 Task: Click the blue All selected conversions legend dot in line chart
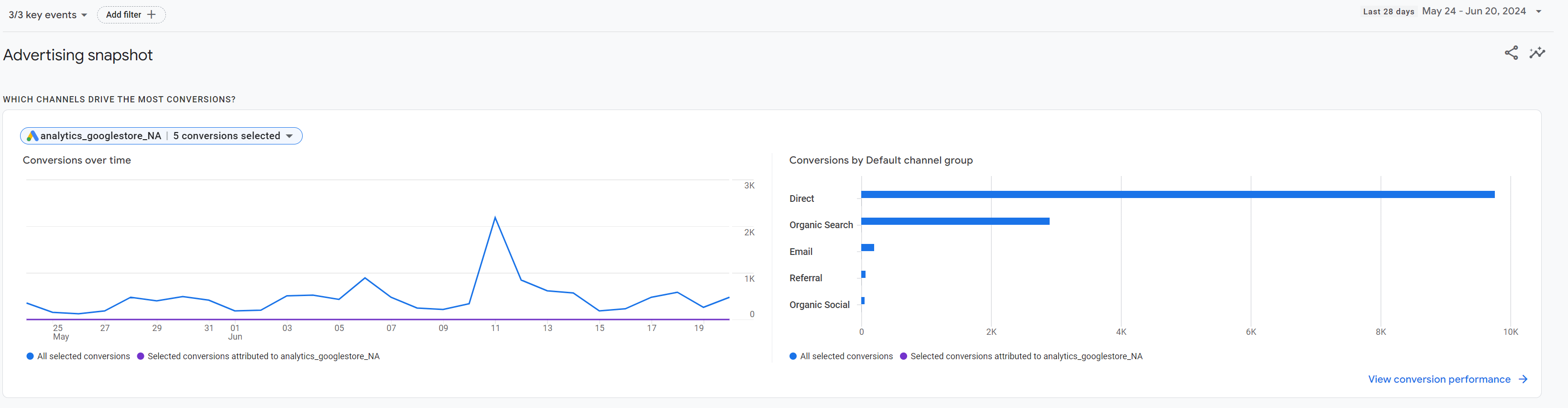[30, 356]
